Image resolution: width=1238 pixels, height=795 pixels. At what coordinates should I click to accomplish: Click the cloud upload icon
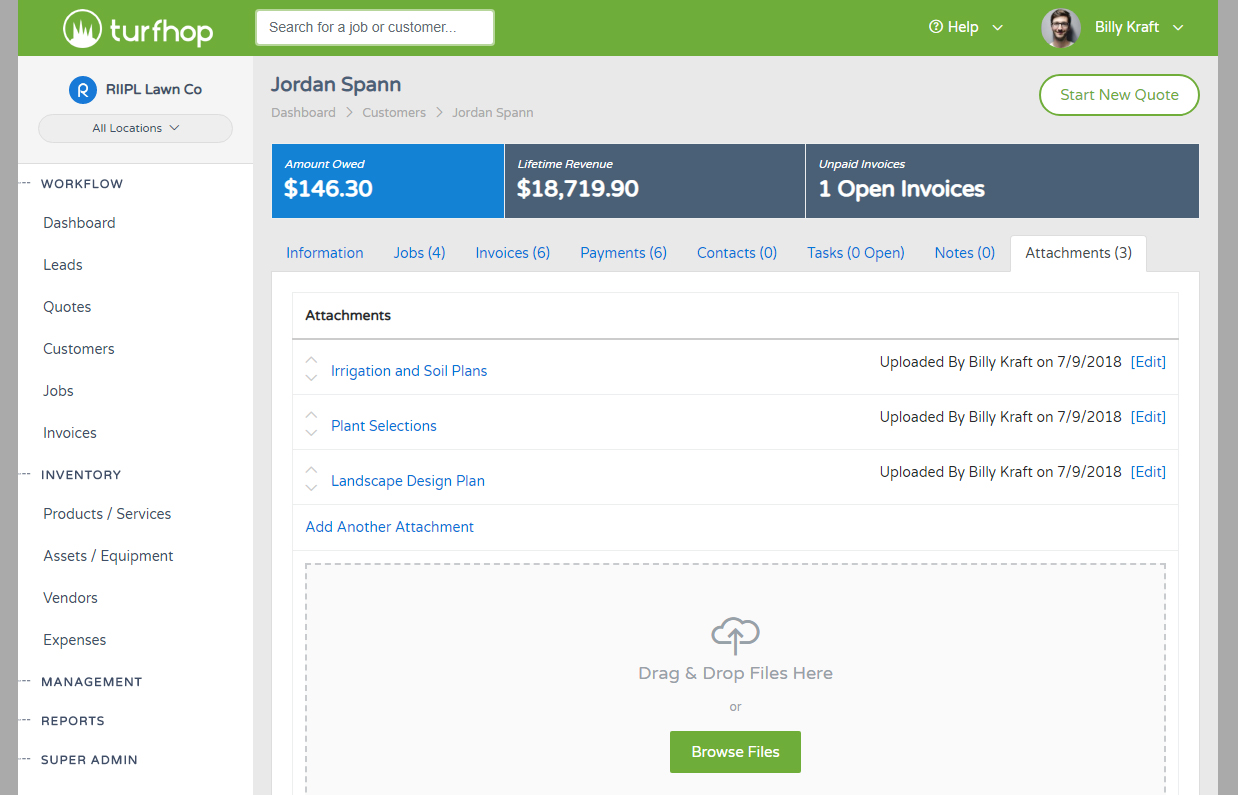coord(735,634)
